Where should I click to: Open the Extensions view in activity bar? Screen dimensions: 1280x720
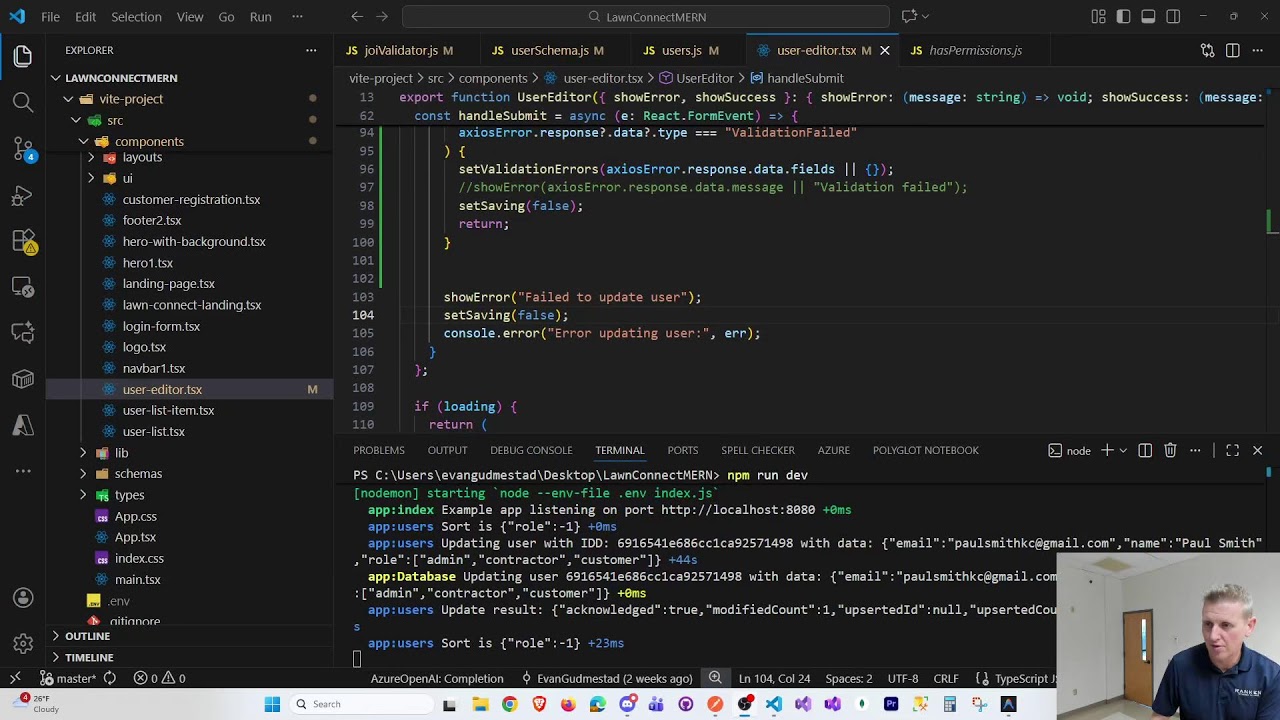point(23,242)
